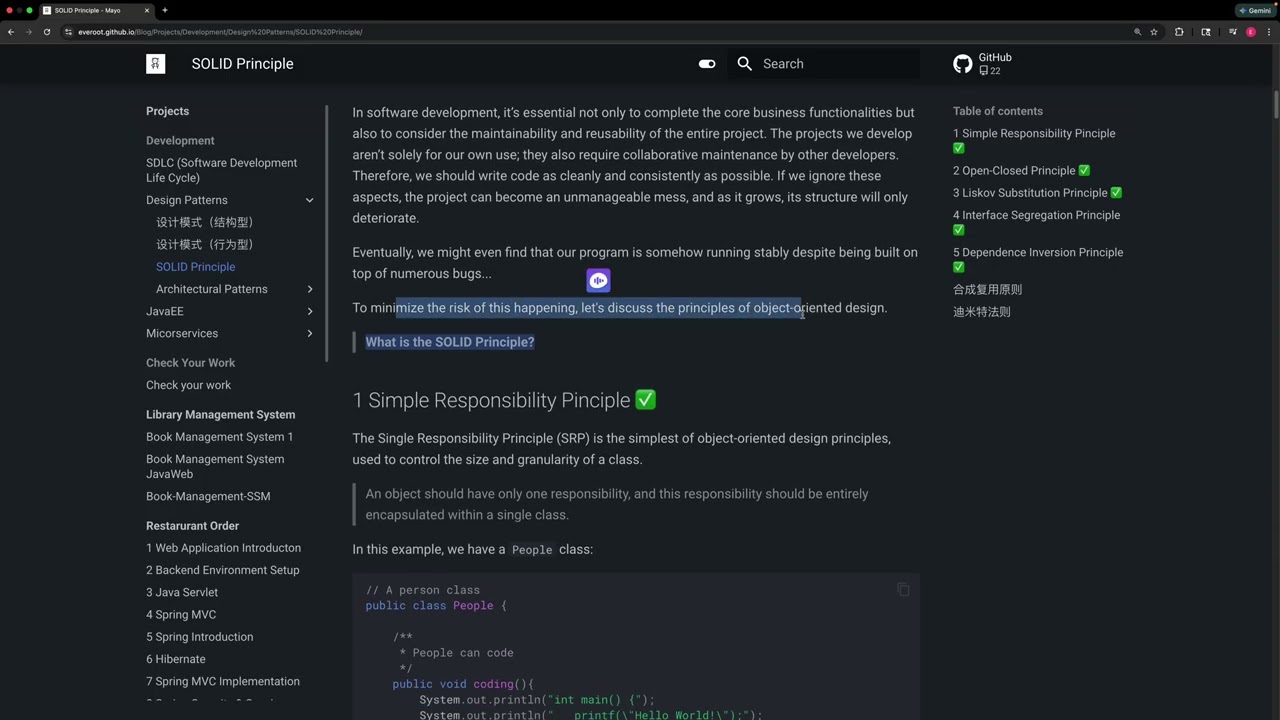Open the Gemini button
Image resolution: width=1280 pixels, height=720 pixels.
pyautogui.click(x=1255, y=10)
